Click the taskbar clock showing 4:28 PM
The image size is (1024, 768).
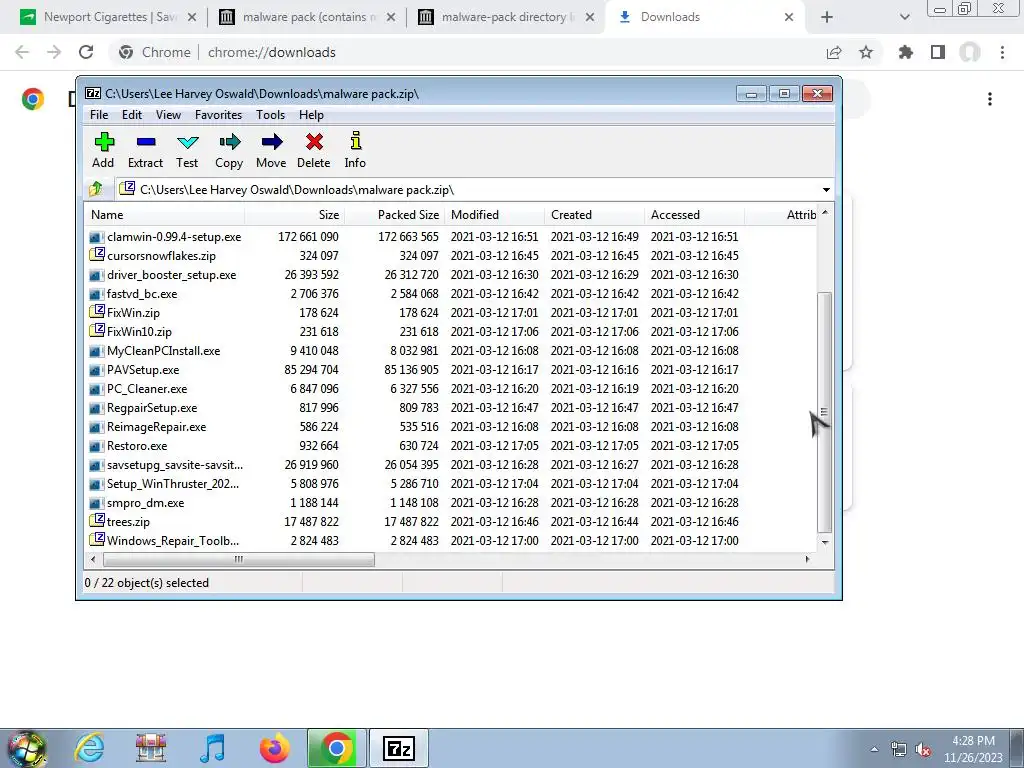click(x=972, y=749)
